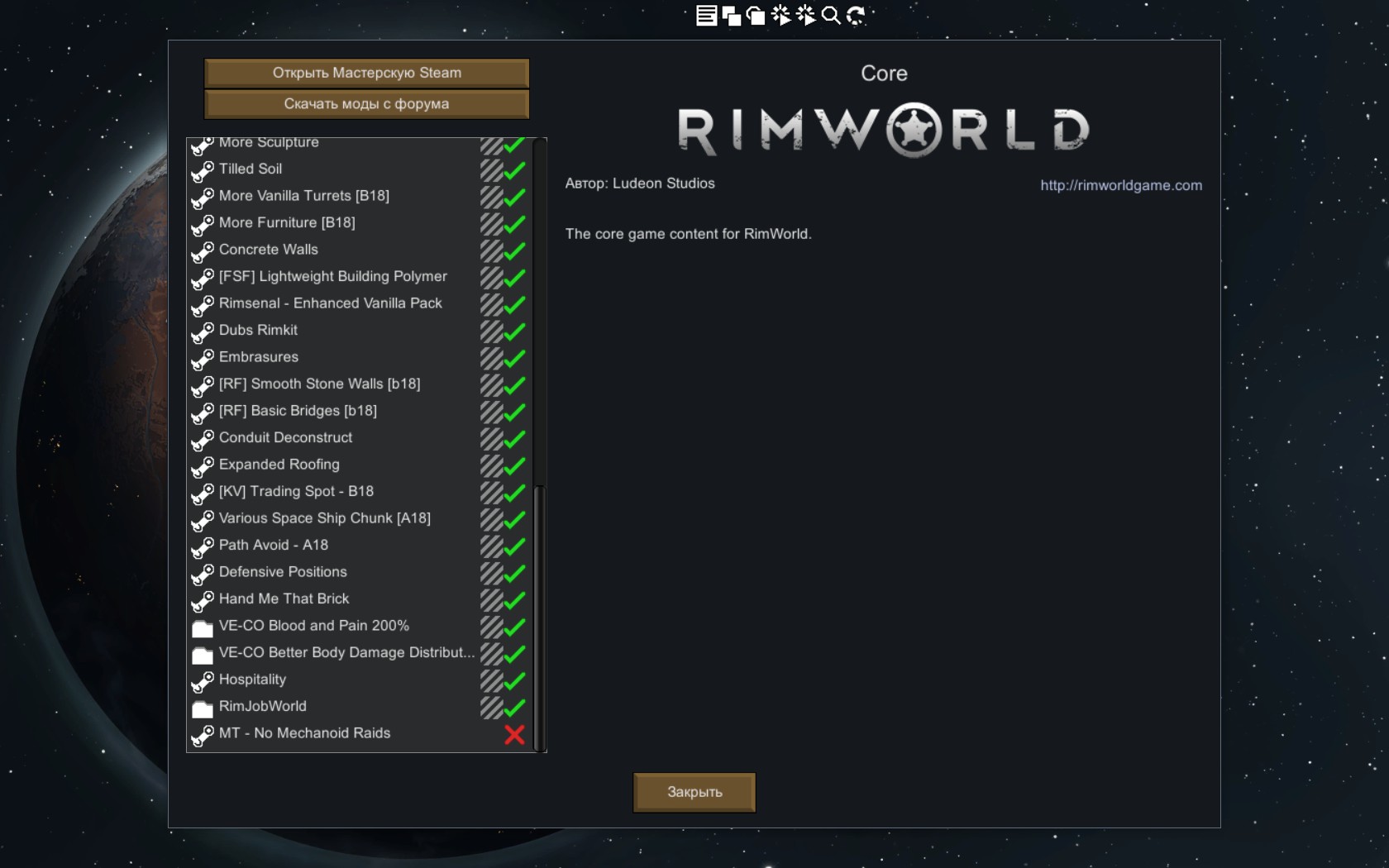This screenshot has width=1389, height=868.
Task: Click the burst-arrow icon beside the circle-square icon
Action: [x=780, y=15]
